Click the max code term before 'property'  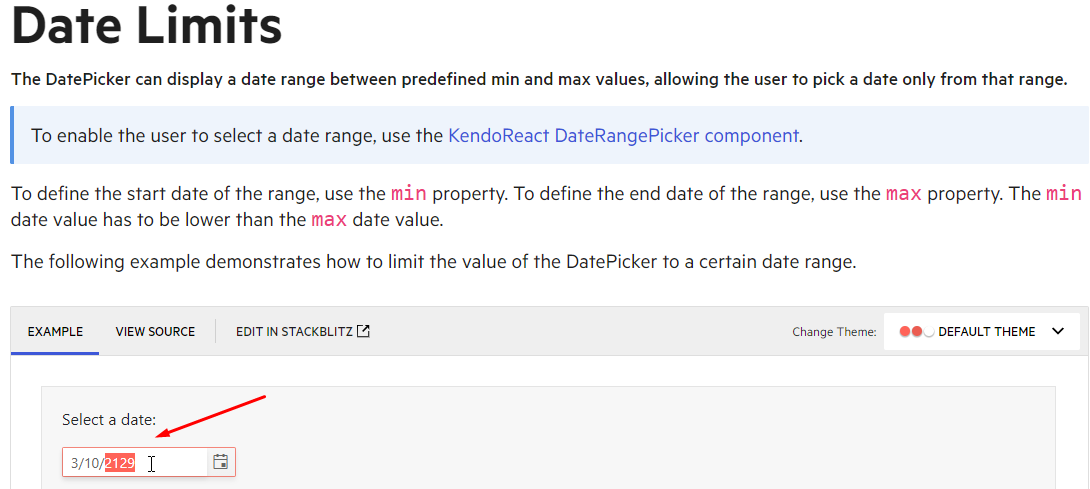(904, 193)
